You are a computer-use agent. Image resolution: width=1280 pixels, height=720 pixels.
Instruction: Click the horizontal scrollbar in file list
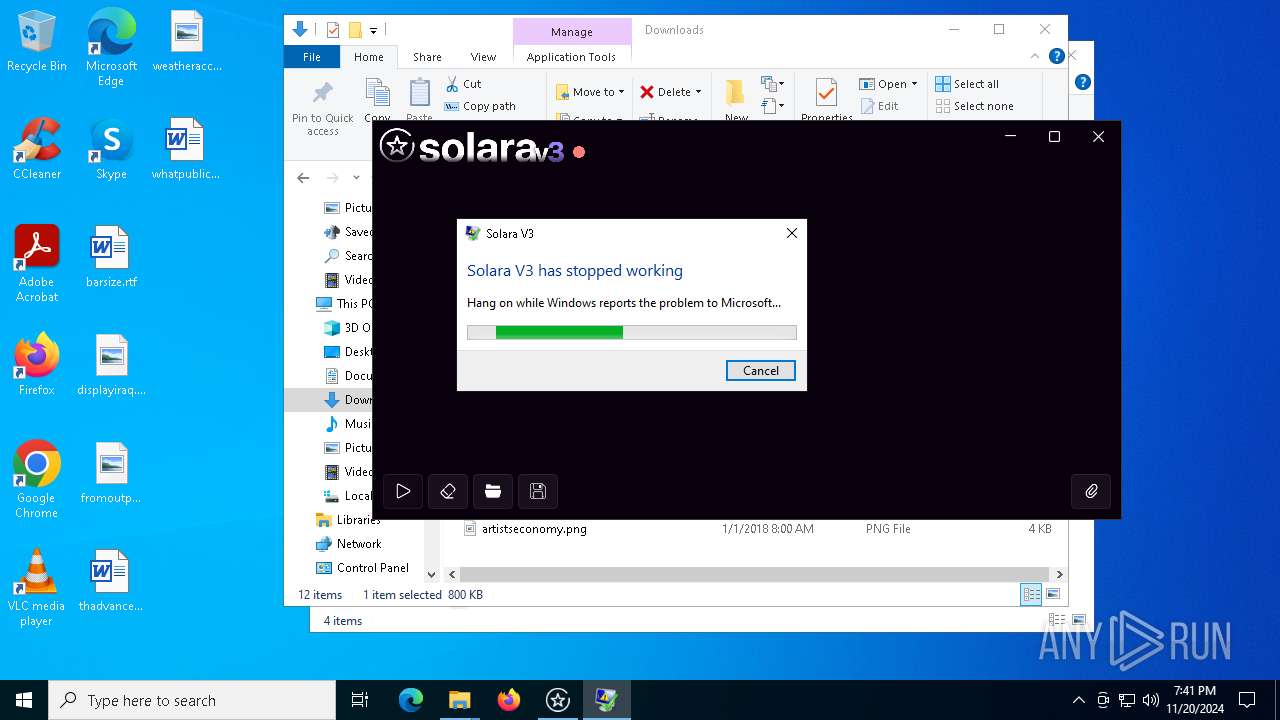tap(753, 575)
